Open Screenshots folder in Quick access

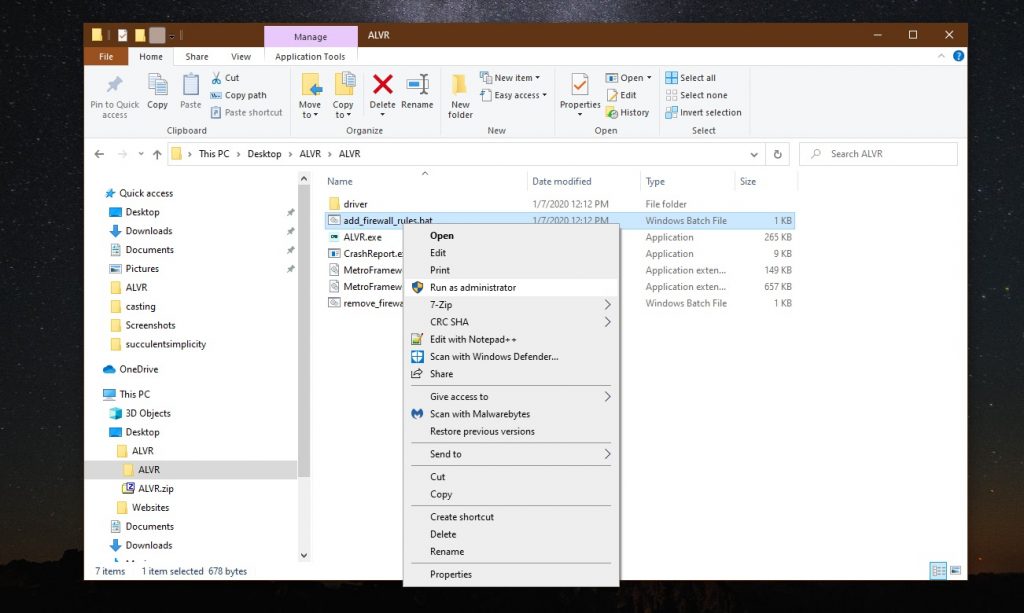(x=150, y=325)
